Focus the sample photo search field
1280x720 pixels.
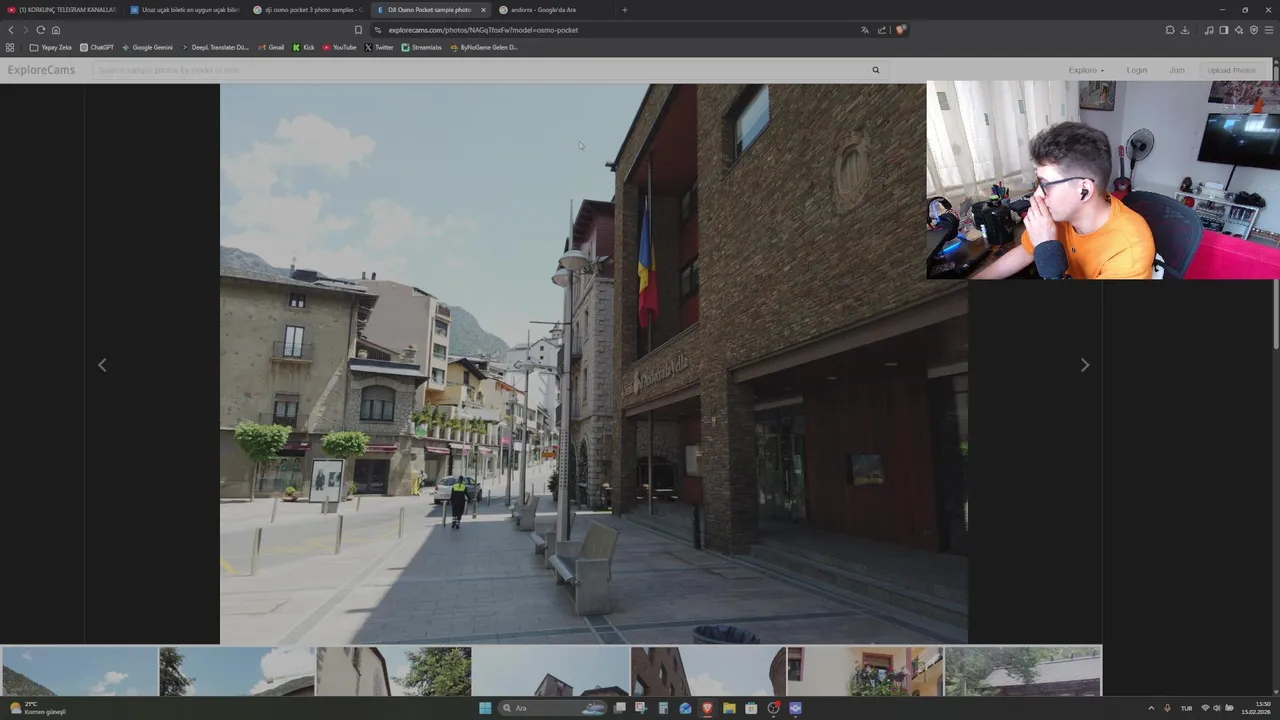point(480,70)
